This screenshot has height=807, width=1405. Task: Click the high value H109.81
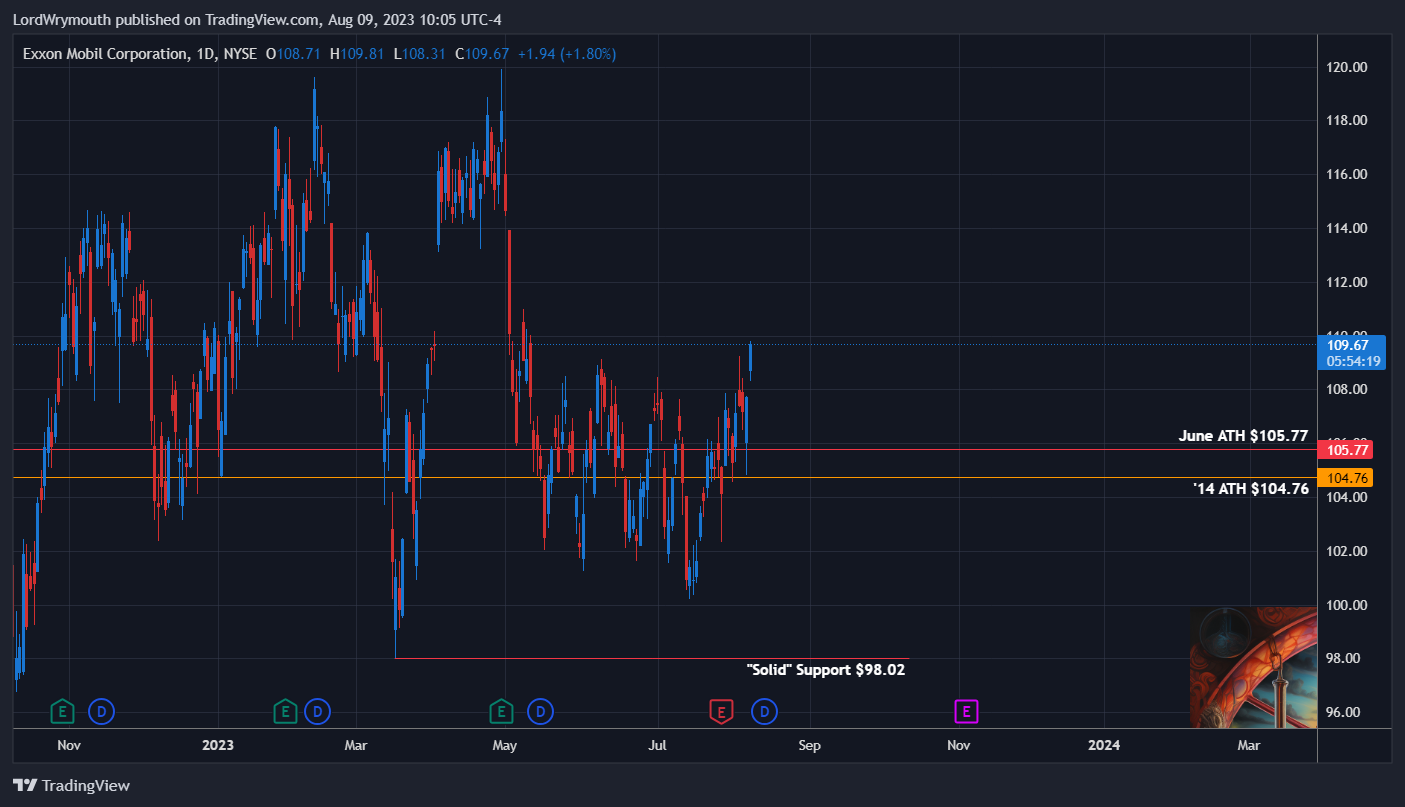pos(357,54)
